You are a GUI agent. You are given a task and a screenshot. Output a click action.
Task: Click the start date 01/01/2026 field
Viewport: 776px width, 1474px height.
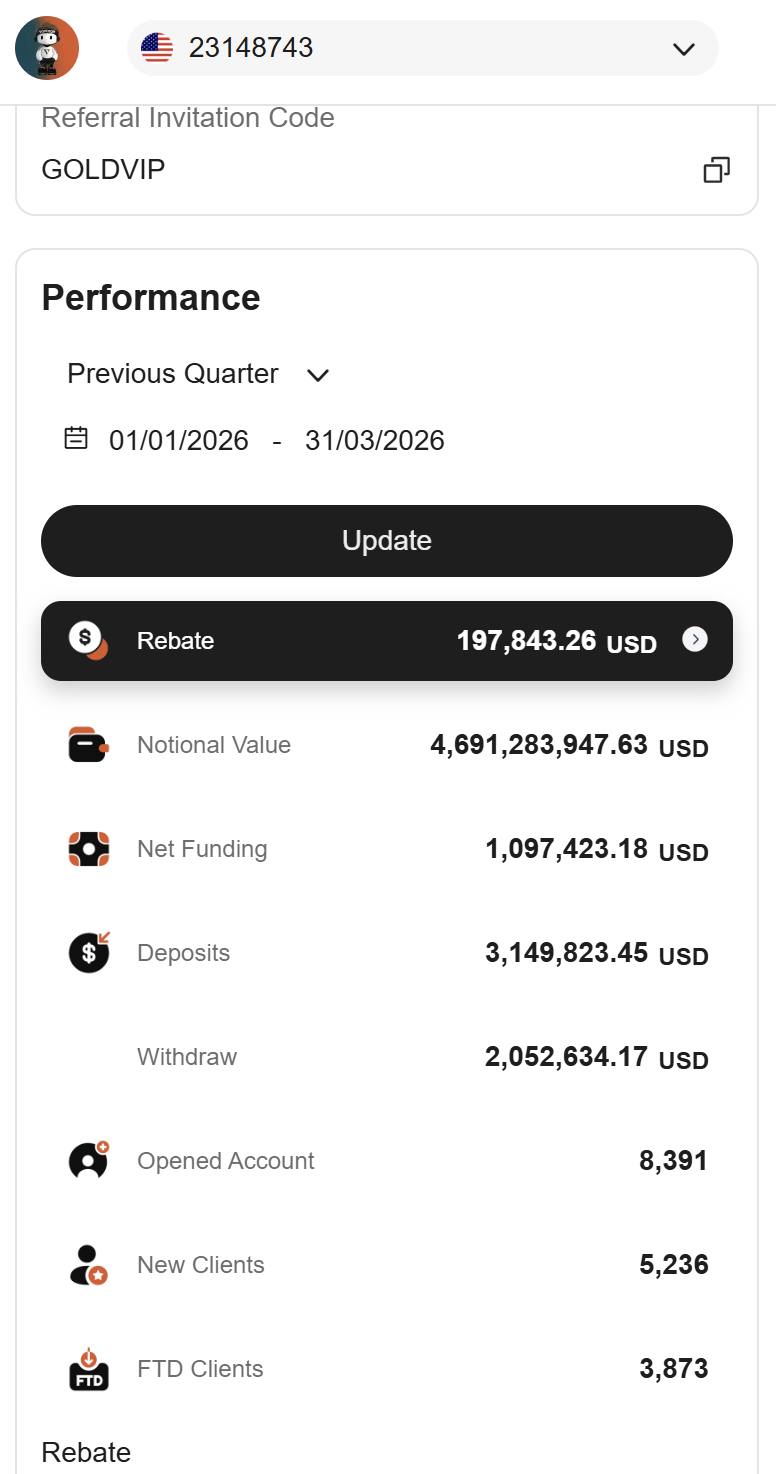pos(179,441)
